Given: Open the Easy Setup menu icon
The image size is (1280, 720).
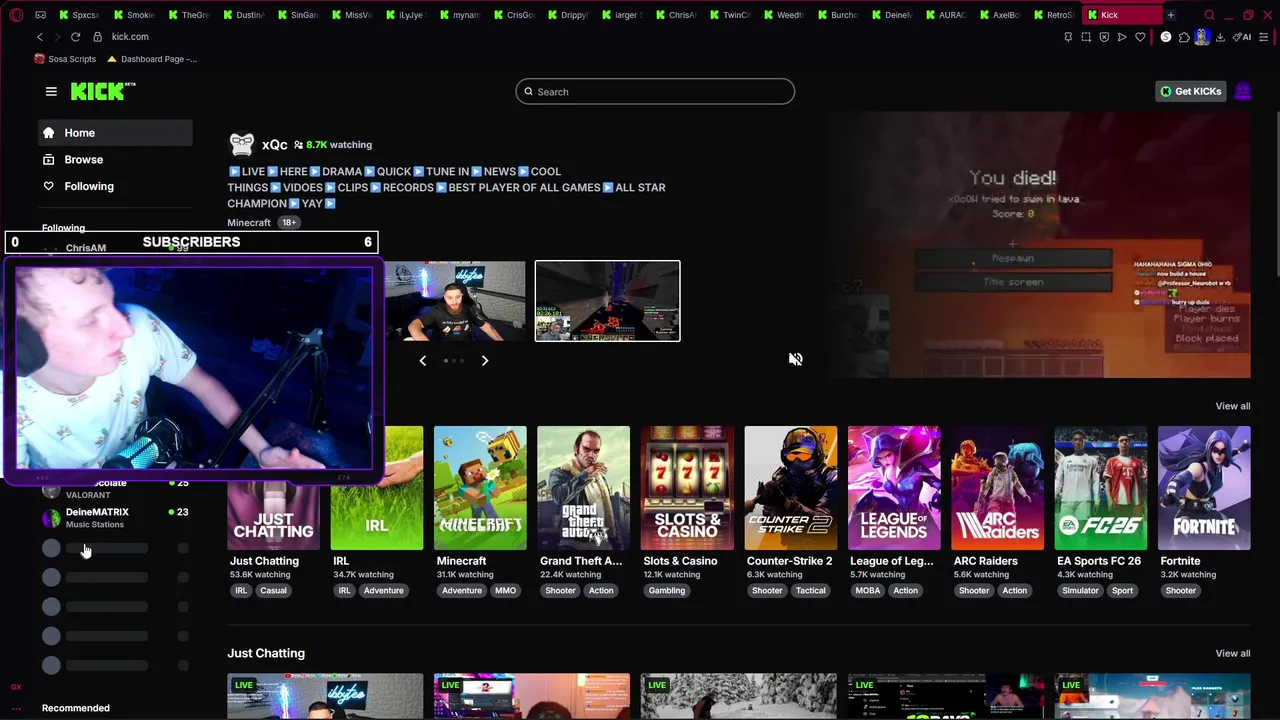Looking at the screenshot, I should pos(1264,37).
